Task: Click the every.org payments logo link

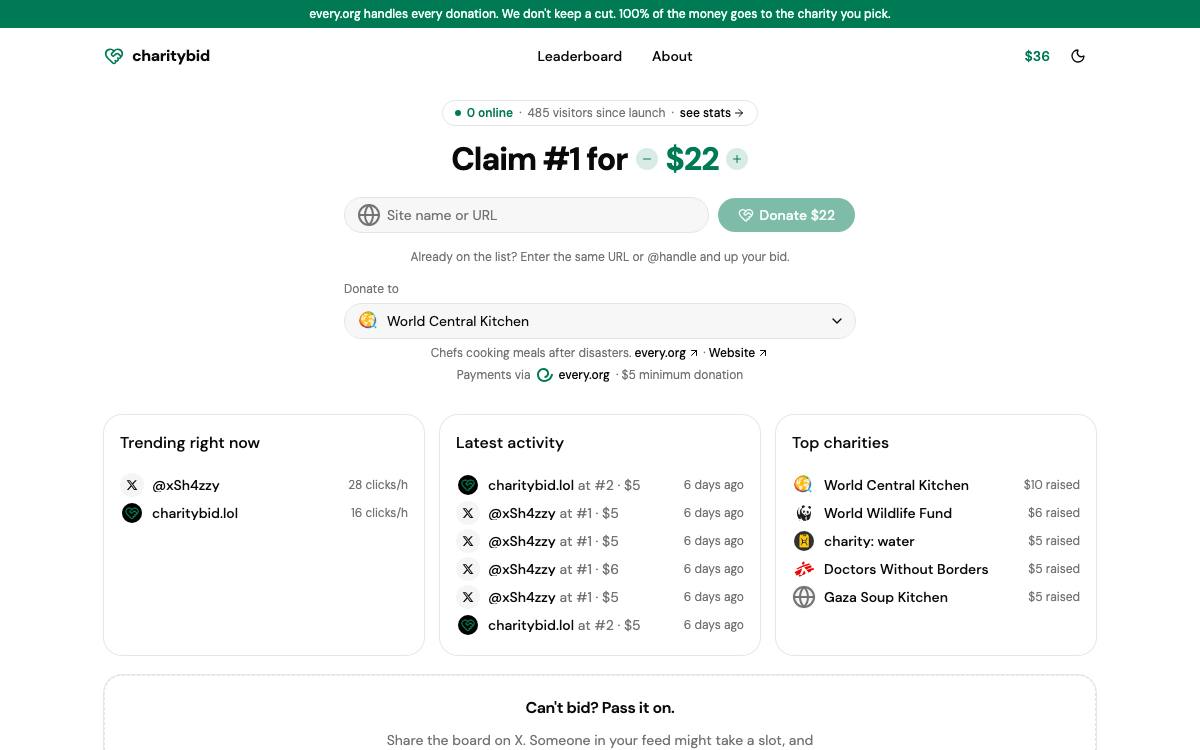Action: click(x=574, y=375)
